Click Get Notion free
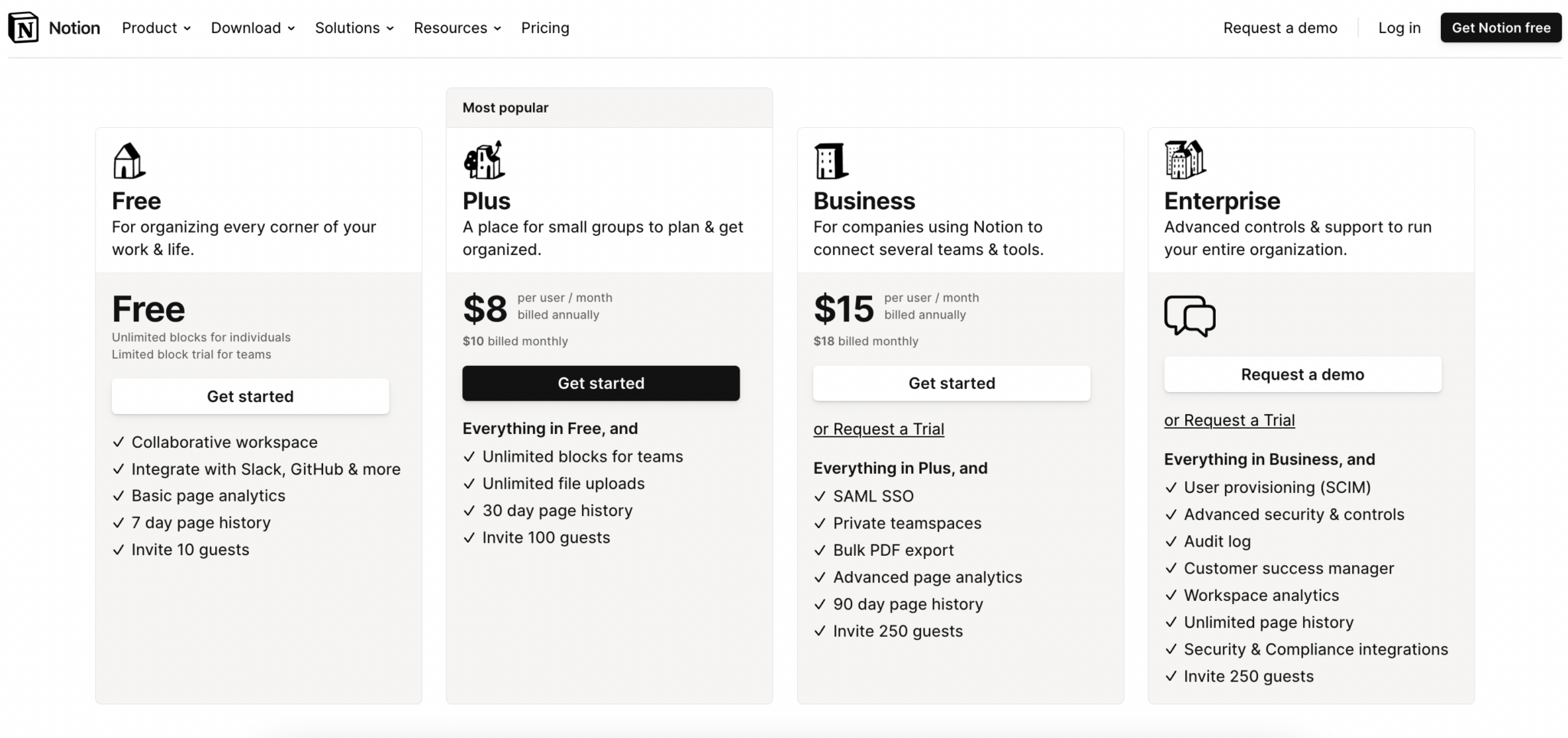Viewport: 1568px width, 738px height. coord(1500,28)
